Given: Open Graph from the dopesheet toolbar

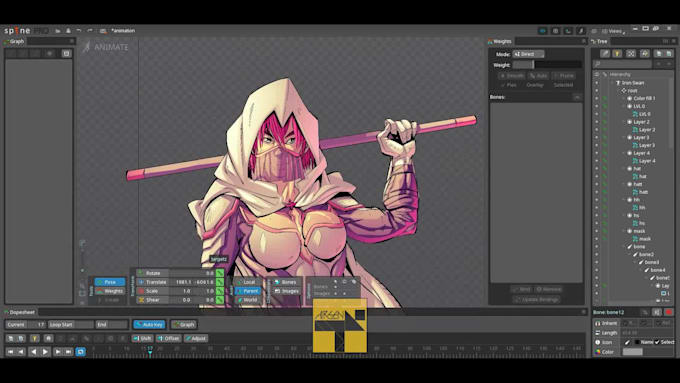Looking at the screenshot, I should [183, 324].
